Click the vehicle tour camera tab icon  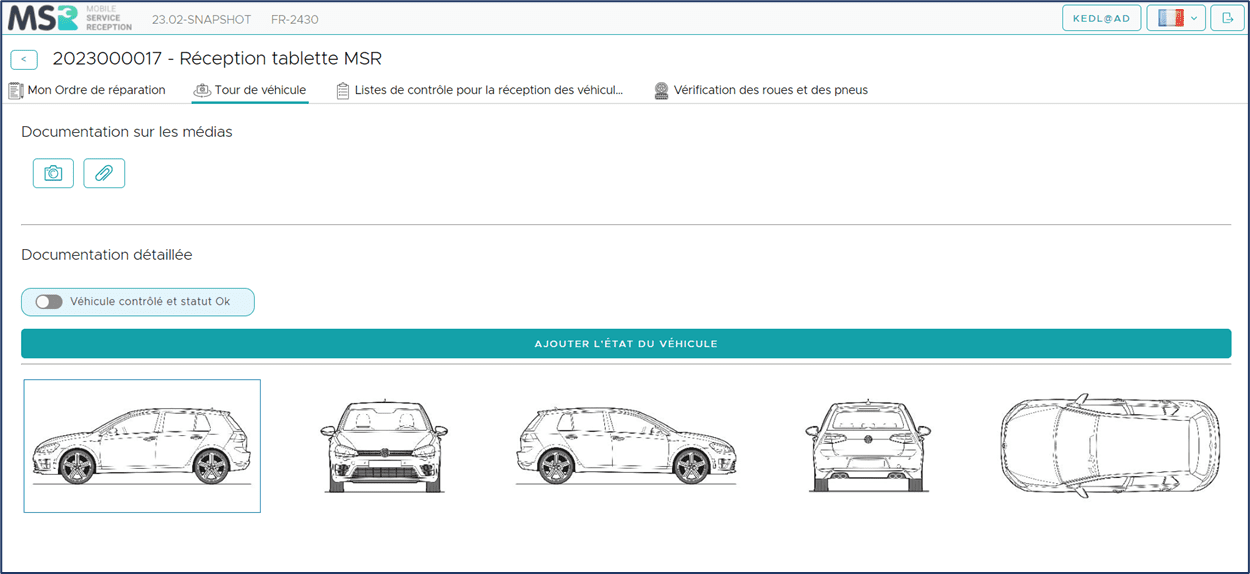pyautogui.click(x=202, y=90)
